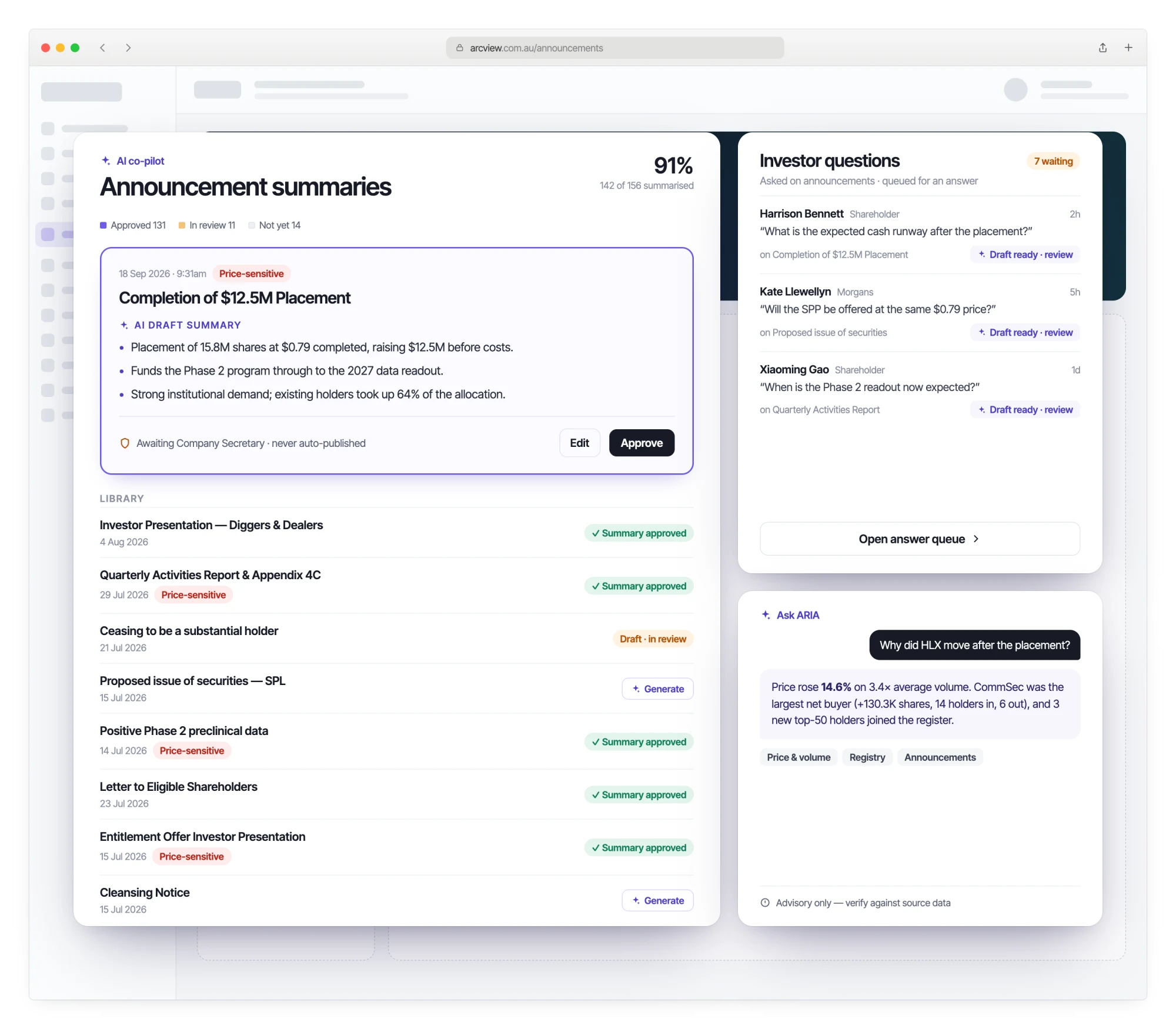The height and width of the screenshot is (1029, 1176).
Task: Click the Ask ARIA sparkle icon
Action: (x=766, y=615)
